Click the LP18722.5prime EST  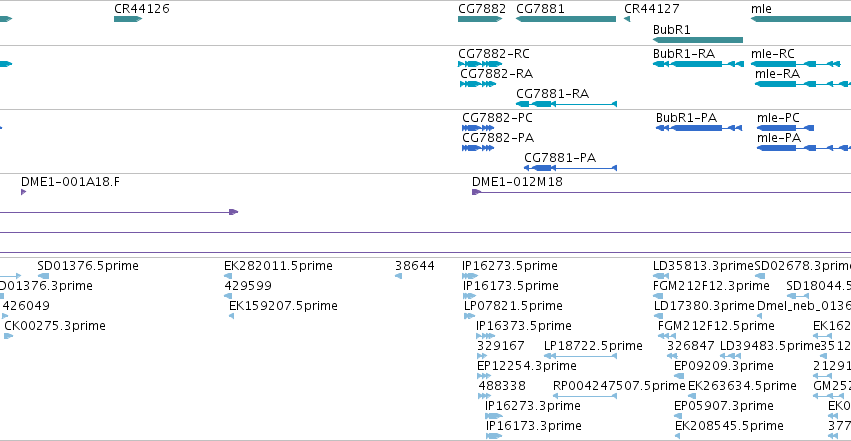click(x=580, y=356)
